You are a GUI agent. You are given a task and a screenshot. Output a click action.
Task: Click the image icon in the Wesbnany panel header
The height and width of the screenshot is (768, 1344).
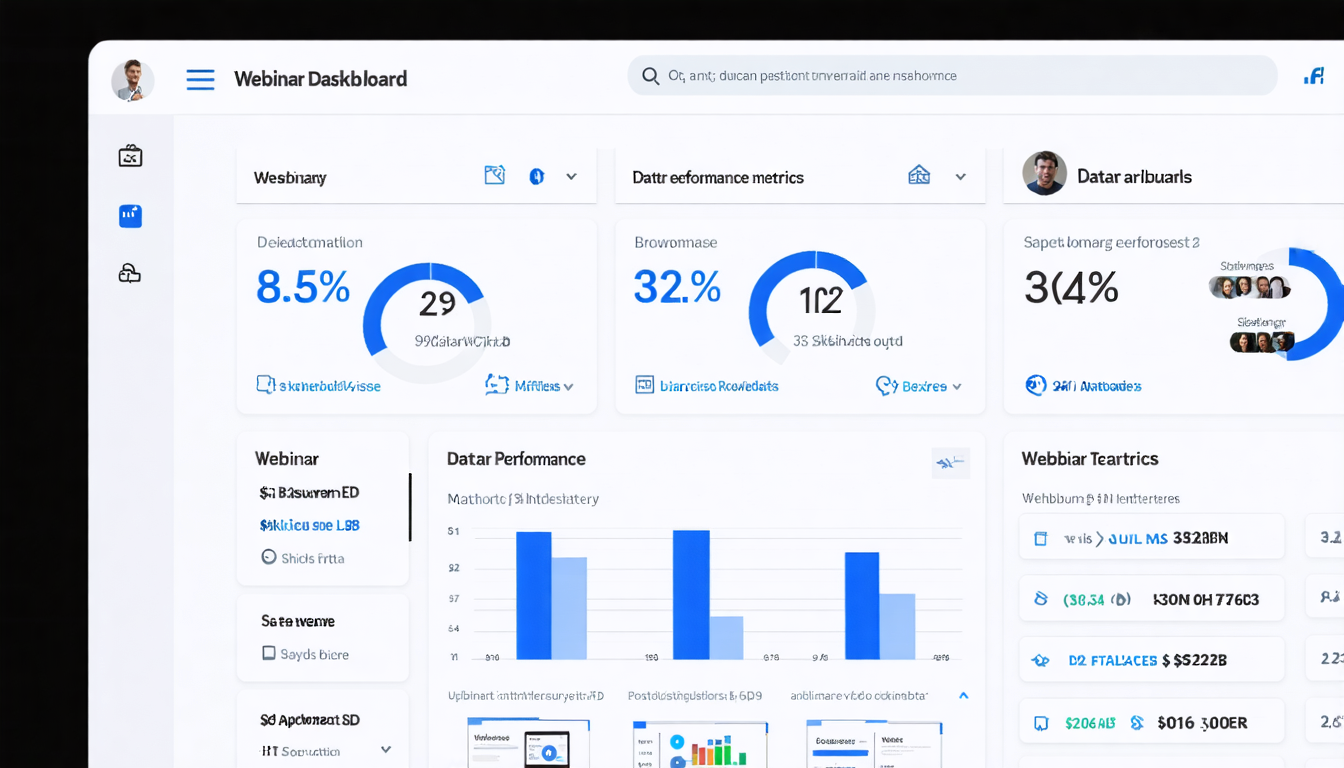pyautogui.click(x=495, y=176)
